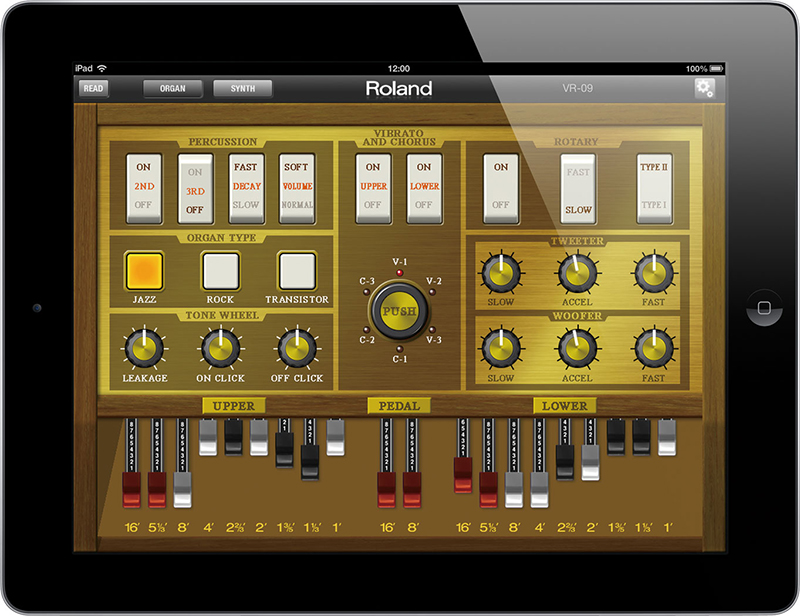Click the tone wheel Off Click knob

click(x=295, y=347)
